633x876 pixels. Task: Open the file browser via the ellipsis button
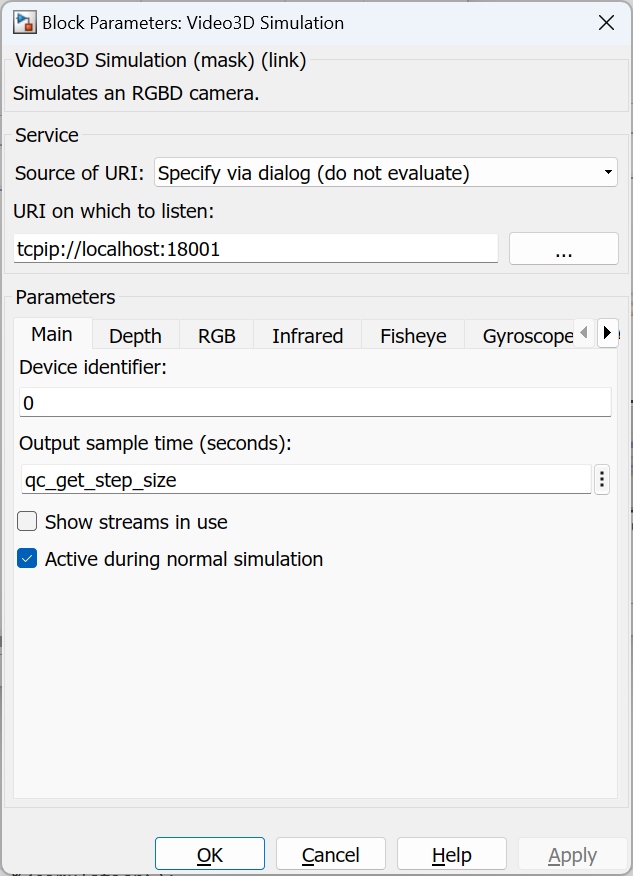coord(563,248)
